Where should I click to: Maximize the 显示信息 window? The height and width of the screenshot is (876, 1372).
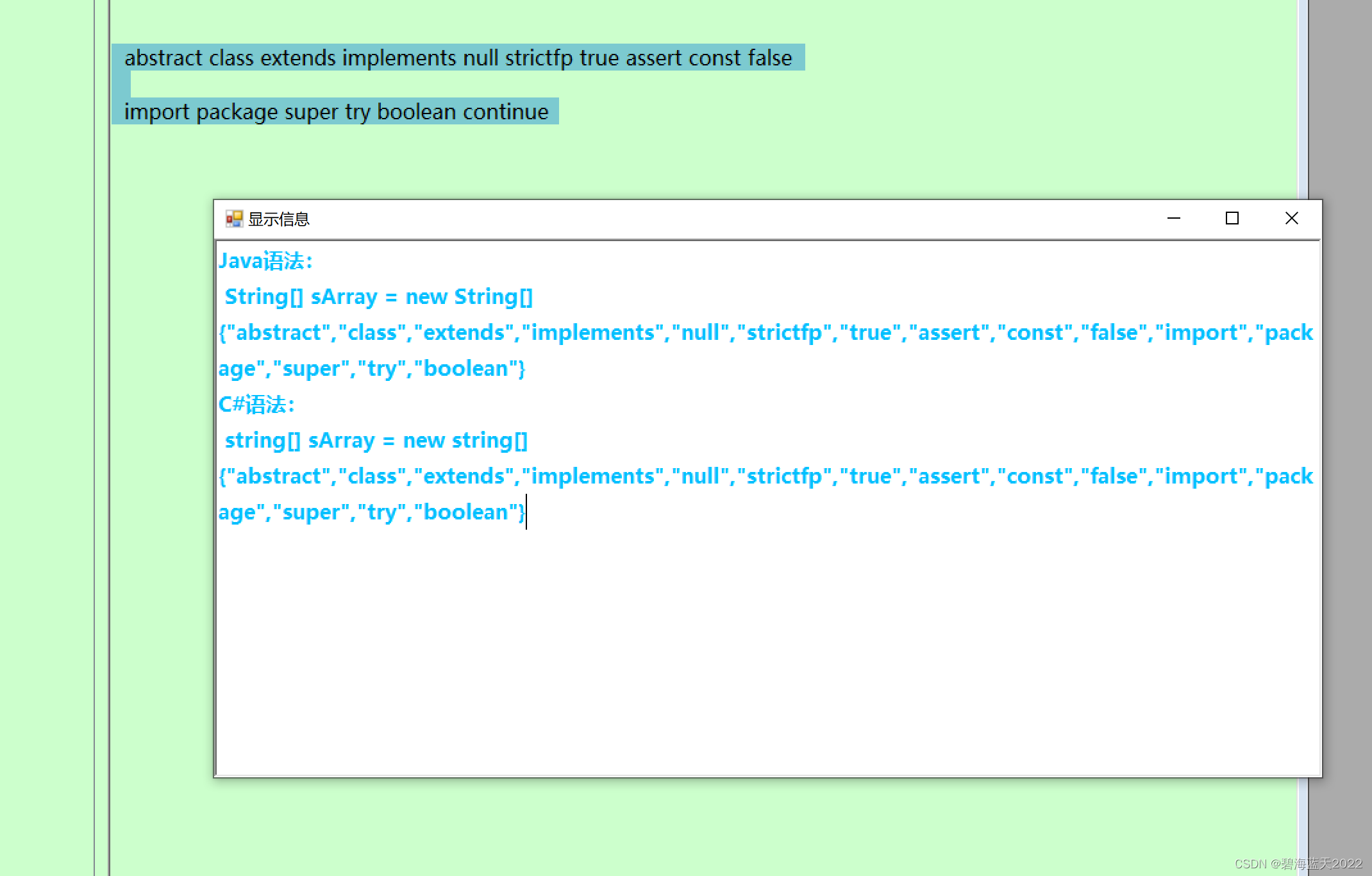tap(1232, 219)
